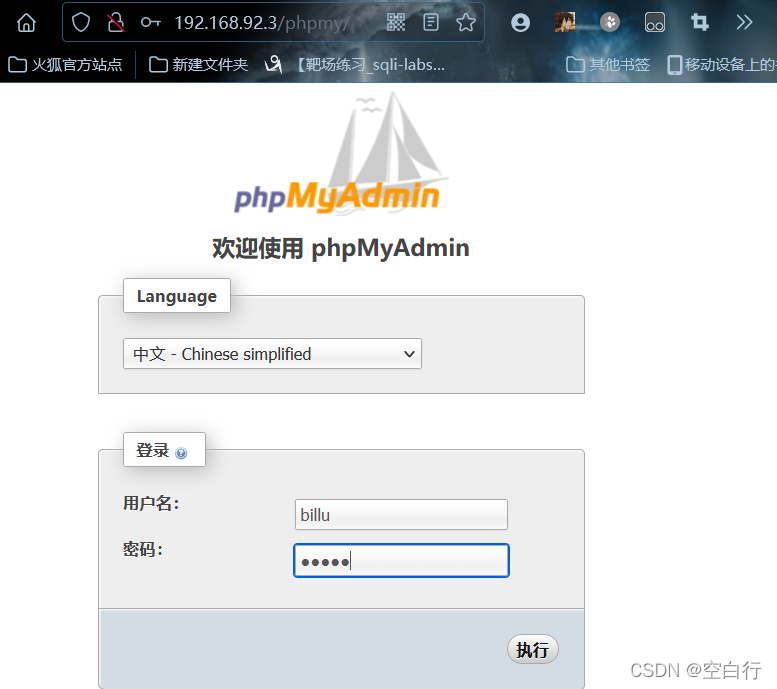777x689 pixels.
Task: Open the sqli-labs bookmark
Action: coord(355,64)
